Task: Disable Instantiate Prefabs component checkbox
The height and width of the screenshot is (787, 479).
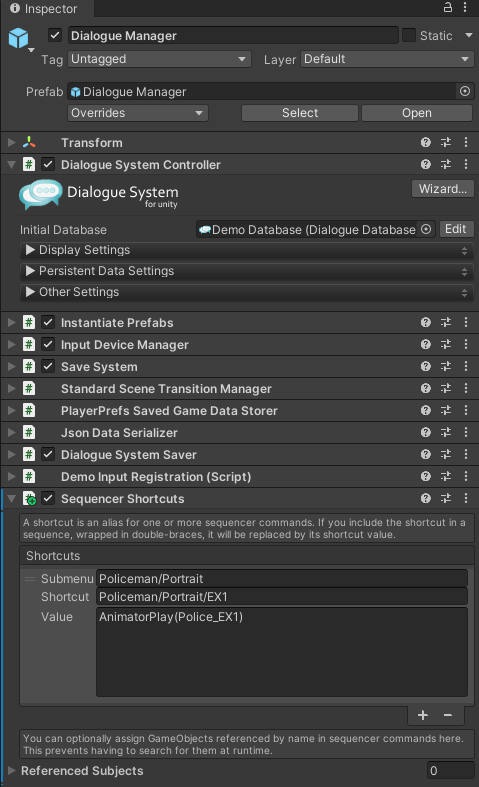Action: (48, 323)
